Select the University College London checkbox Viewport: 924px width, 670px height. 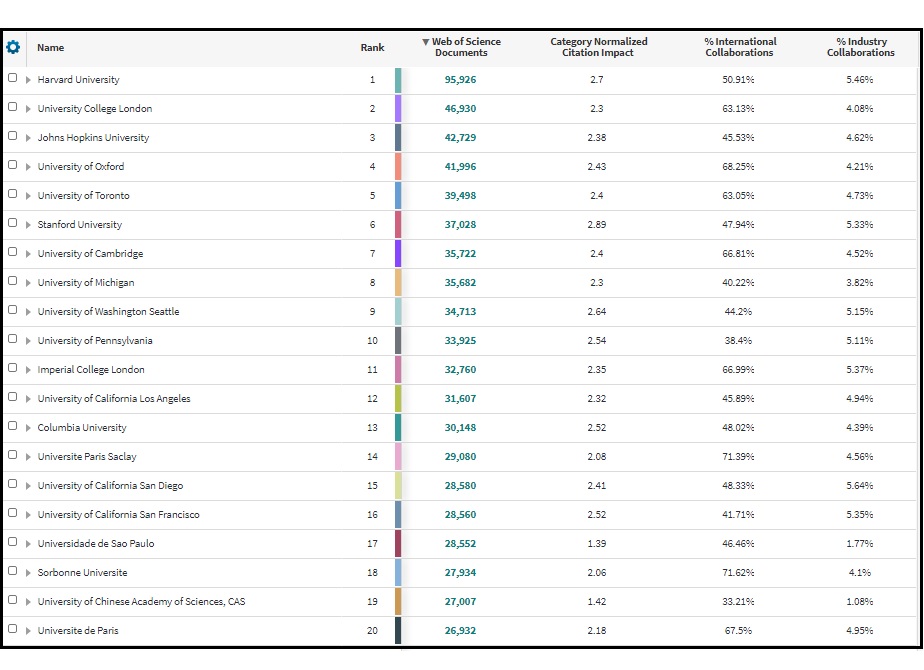[12, 107]
